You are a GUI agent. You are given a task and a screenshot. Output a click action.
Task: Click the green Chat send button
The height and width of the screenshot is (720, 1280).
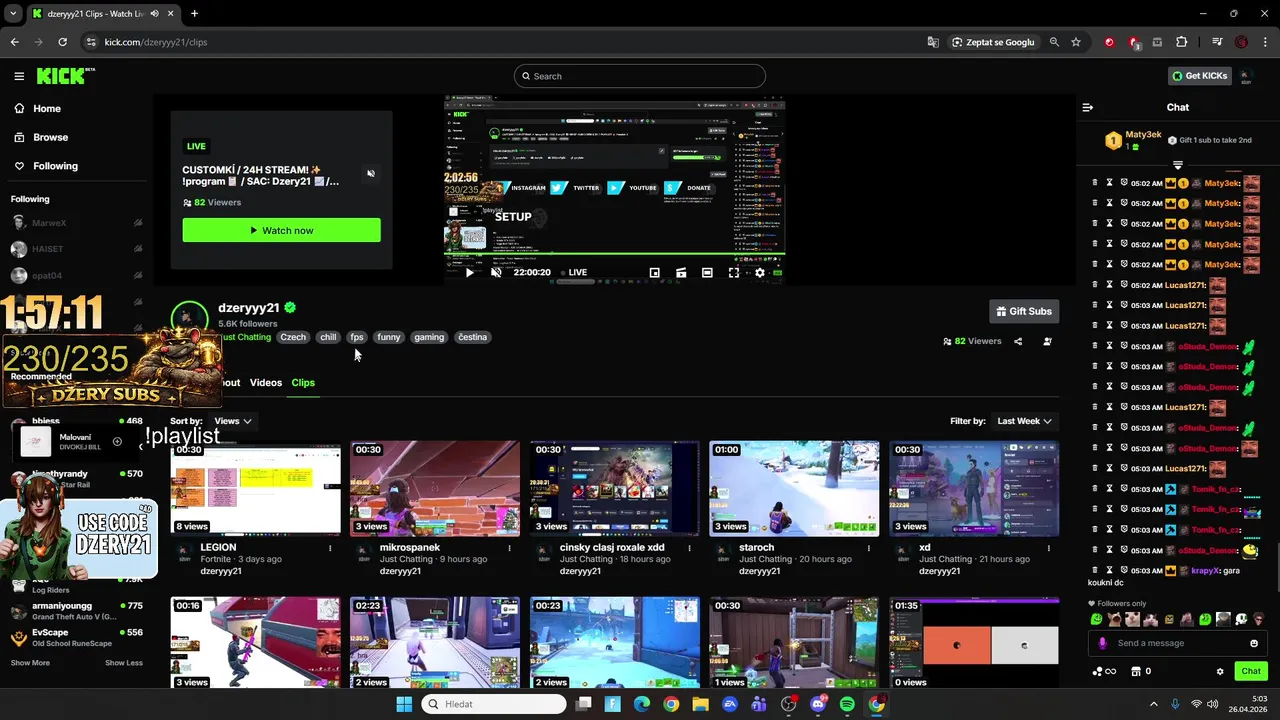1251,671
